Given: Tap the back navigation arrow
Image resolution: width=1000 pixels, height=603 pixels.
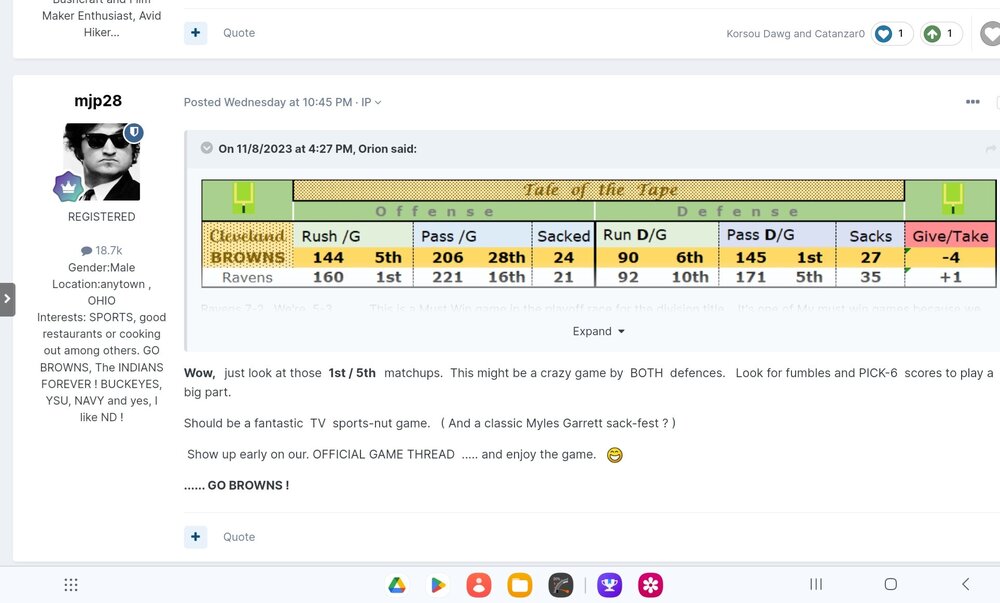Looking at the screenshot, I should click(966, 584).
